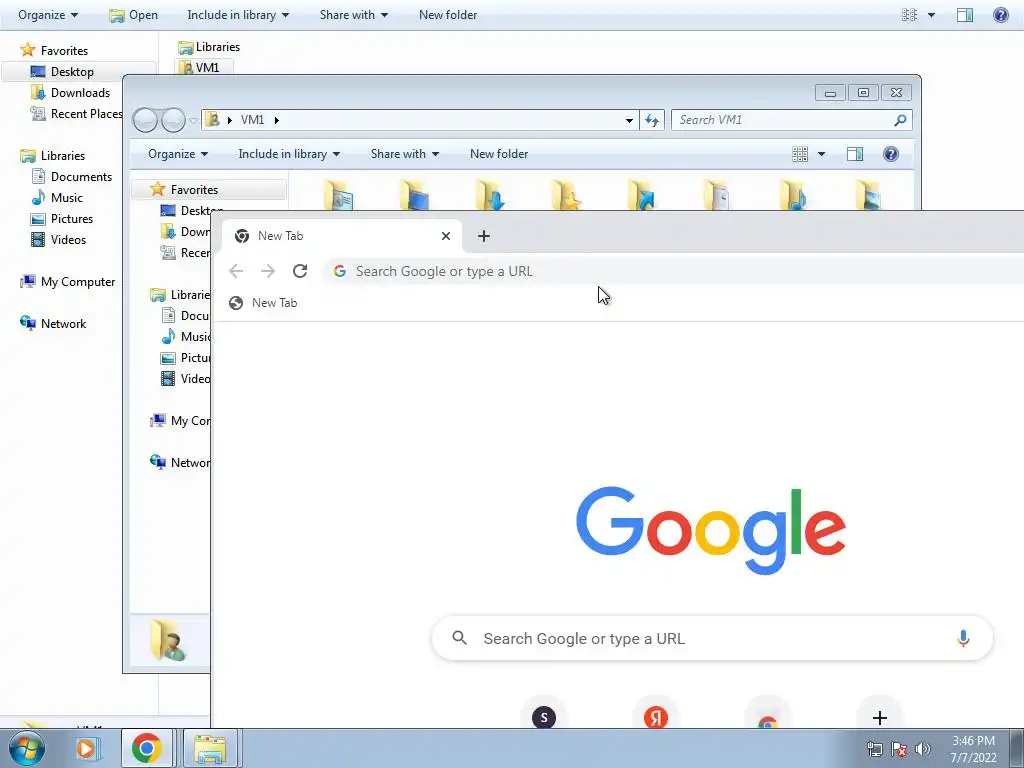Open the S shortcut tile

tap(544, 717)
